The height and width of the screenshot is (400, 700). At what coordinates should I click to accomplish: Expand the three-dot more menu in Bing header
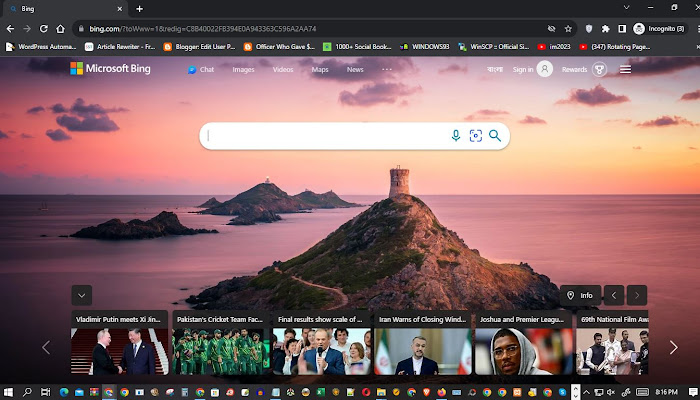(387, 70)
